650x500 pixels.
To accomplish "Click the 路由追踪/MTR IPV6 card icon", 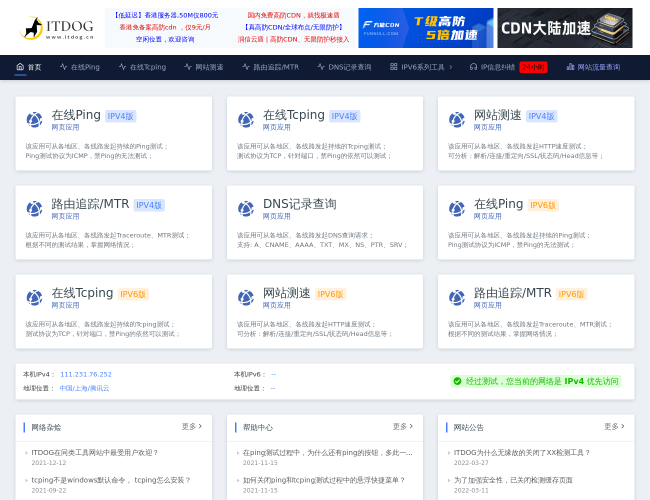I will coord(457,298).
